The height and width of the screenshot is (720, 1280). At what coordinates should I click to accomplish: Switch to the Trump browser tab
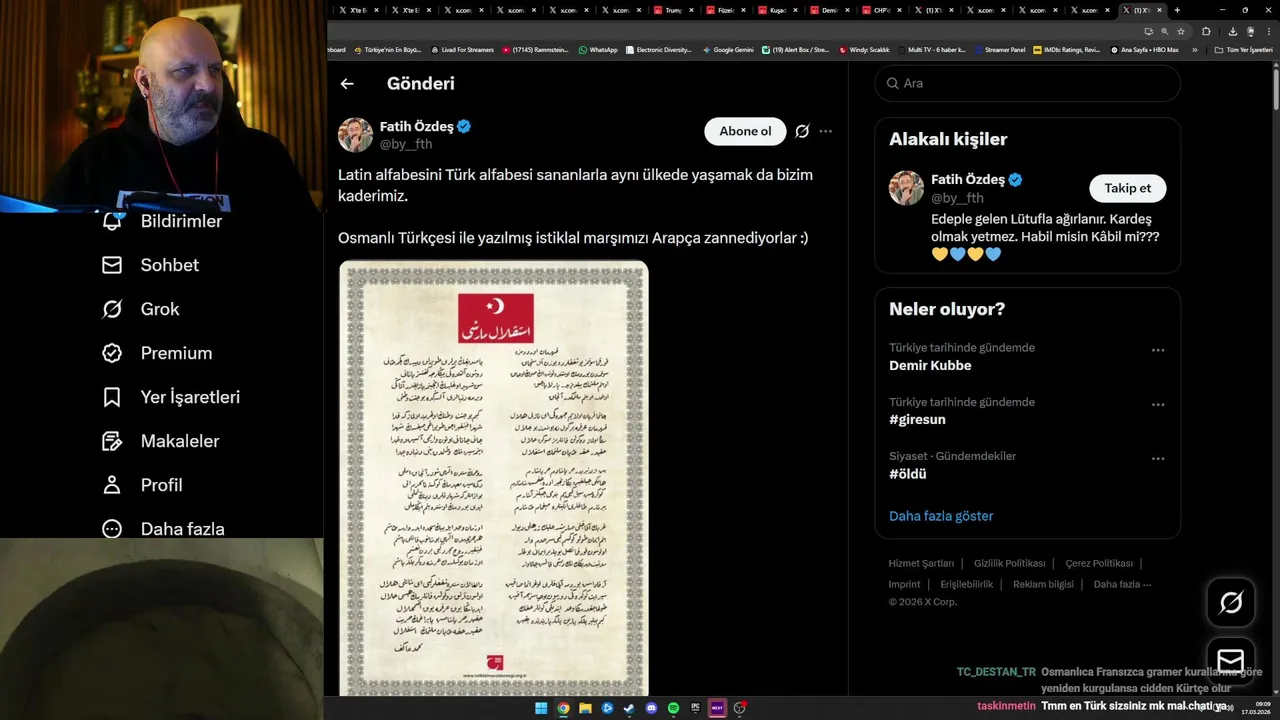672,10
